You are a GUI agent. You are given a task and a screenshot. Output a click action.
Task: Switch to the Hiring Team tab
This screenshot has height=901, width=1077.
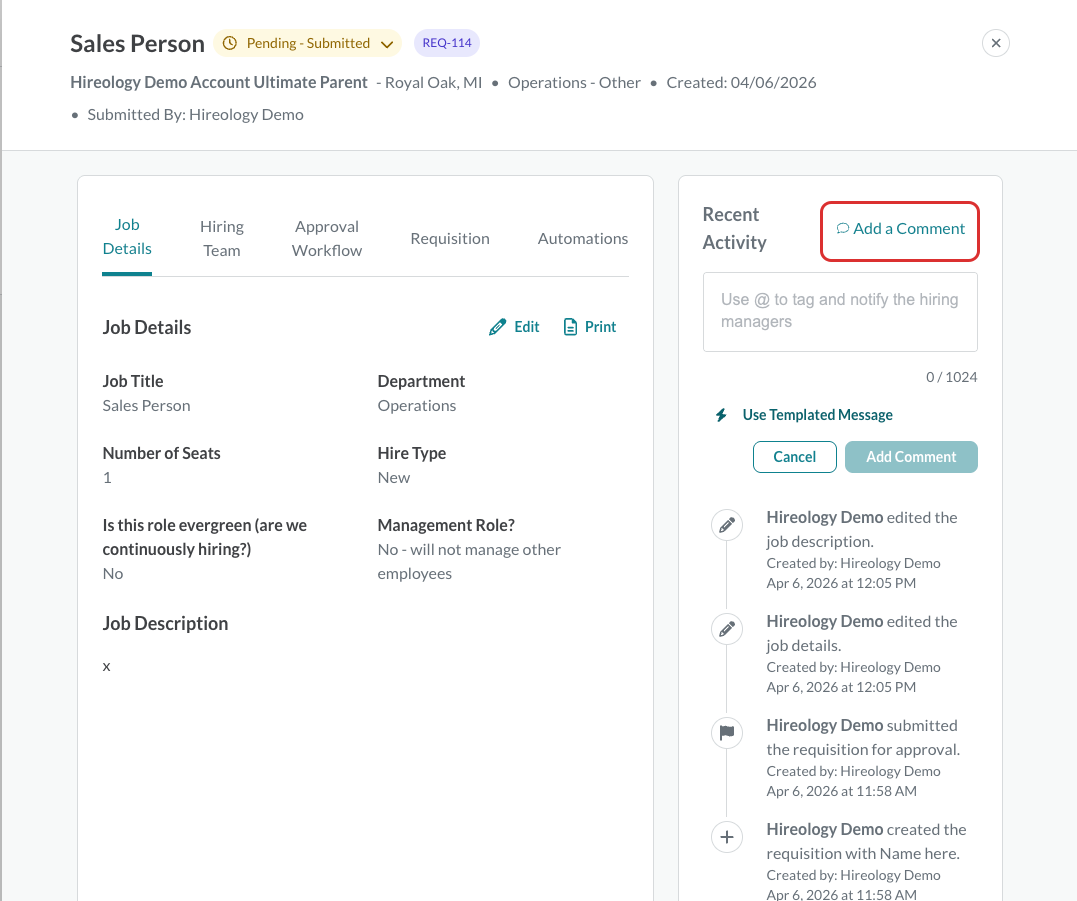click(222, 238)
